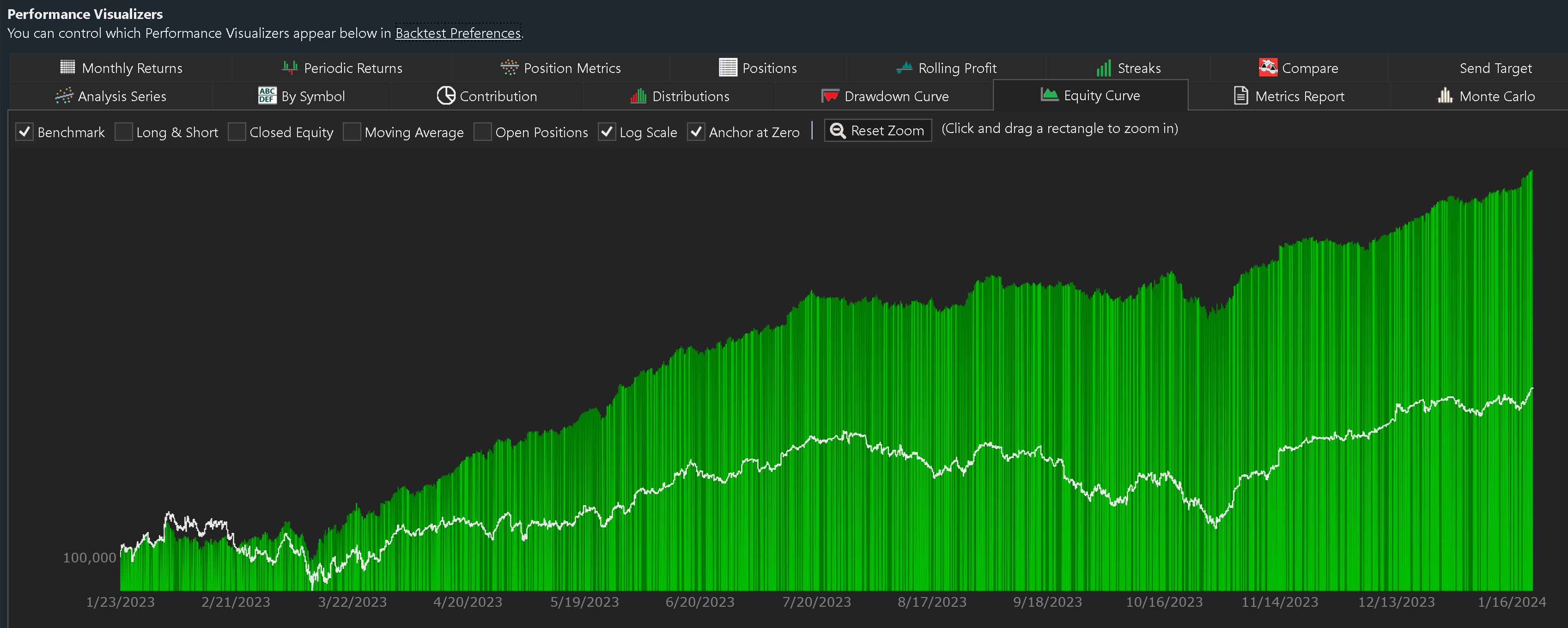Disable the Log Scale checkbox
This screenshot has width=1568, height=628.
pyautogui.click(x=606, y=132)
